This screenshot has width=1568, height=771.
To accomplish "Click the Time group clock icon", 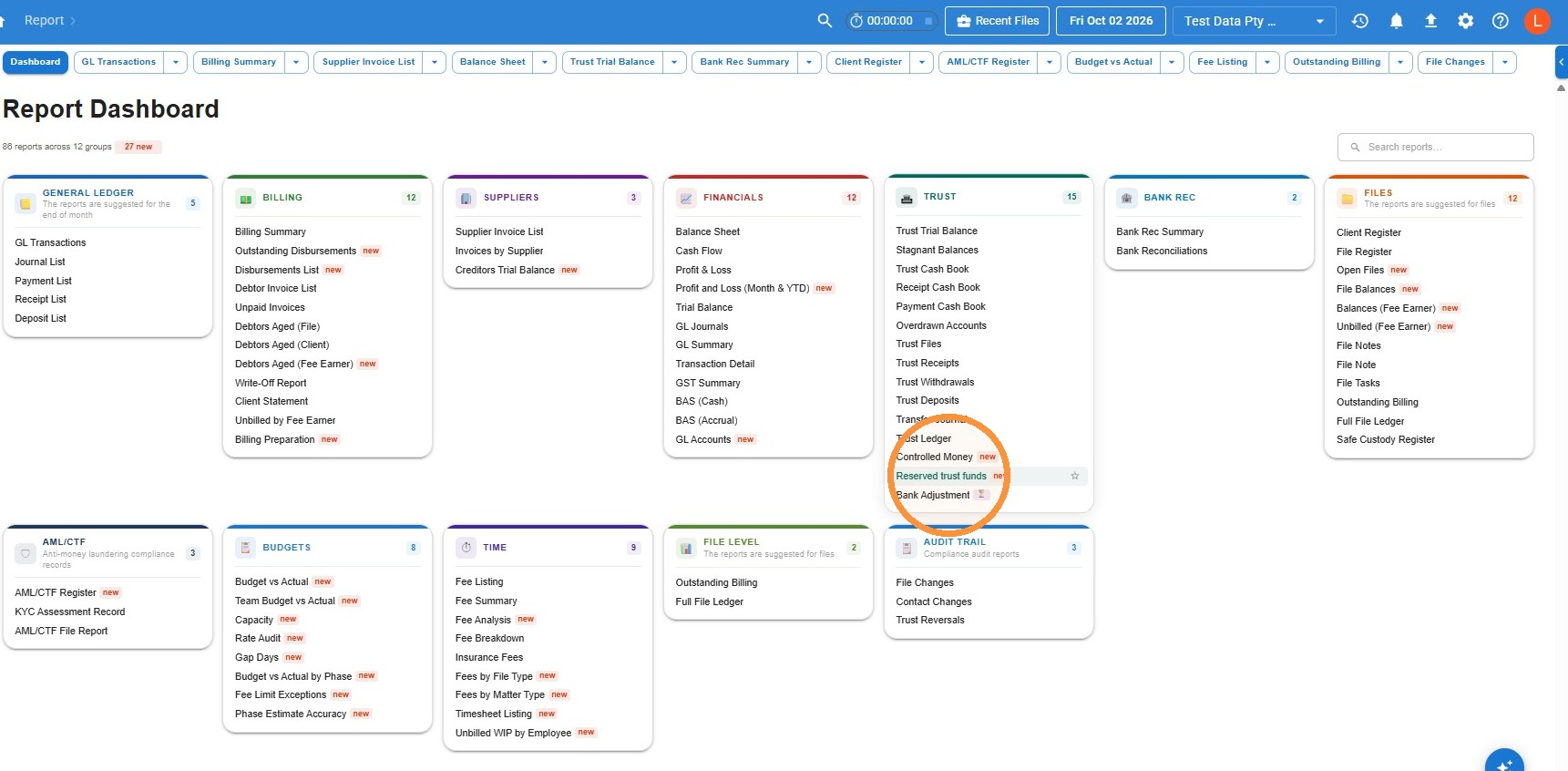I will click(466, 548).
